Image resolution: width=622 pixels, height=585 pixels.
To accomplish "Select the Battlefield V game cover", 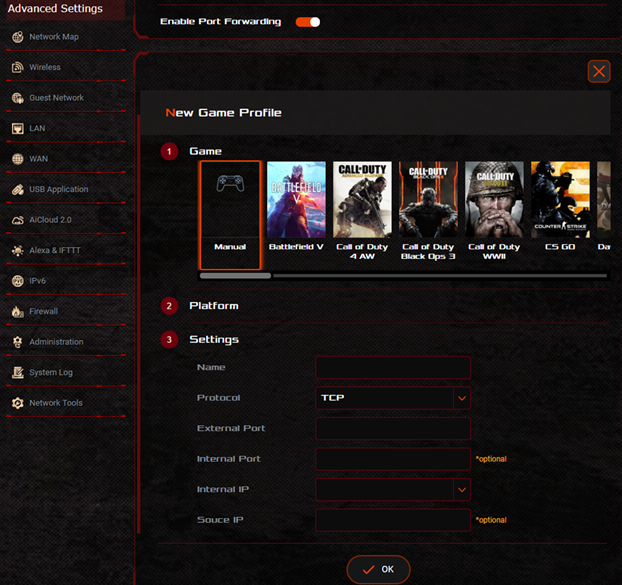I will point(296,199).
